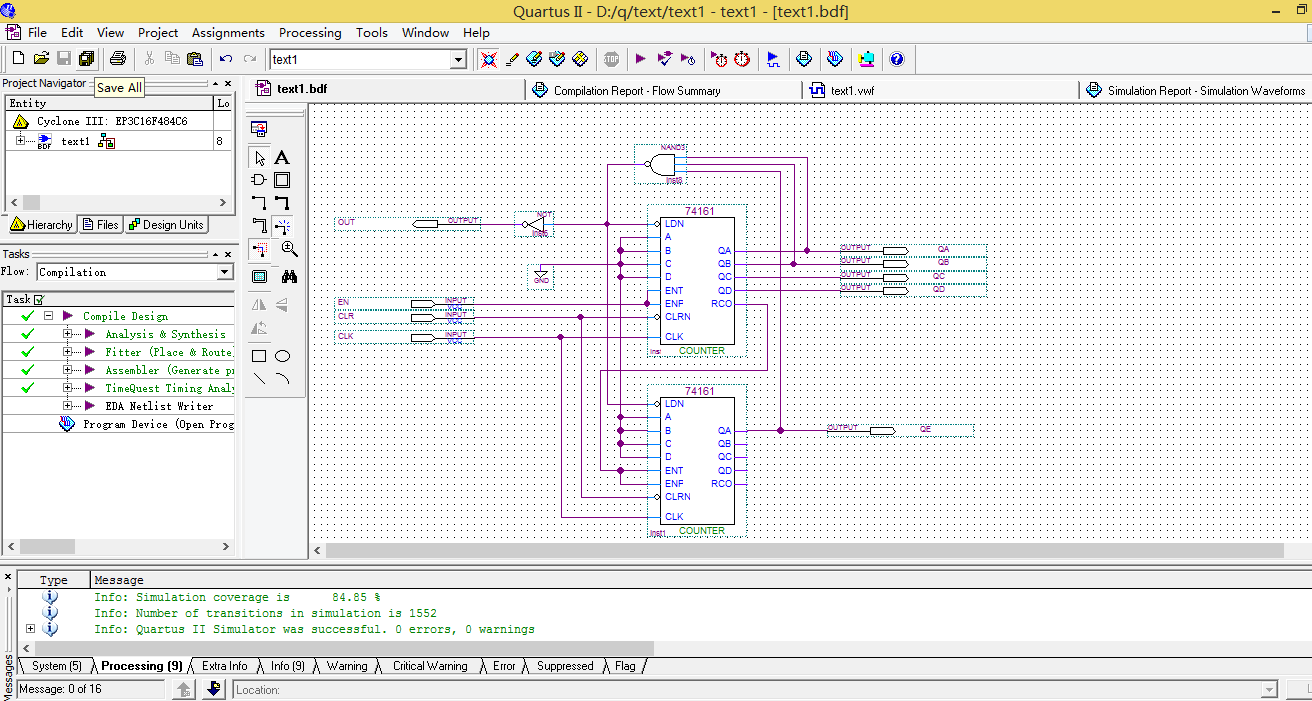Select the Symbol tool (AND gate icon)
The height and width of the screenshot is (701, 1312).
click(x=259, y=180)
